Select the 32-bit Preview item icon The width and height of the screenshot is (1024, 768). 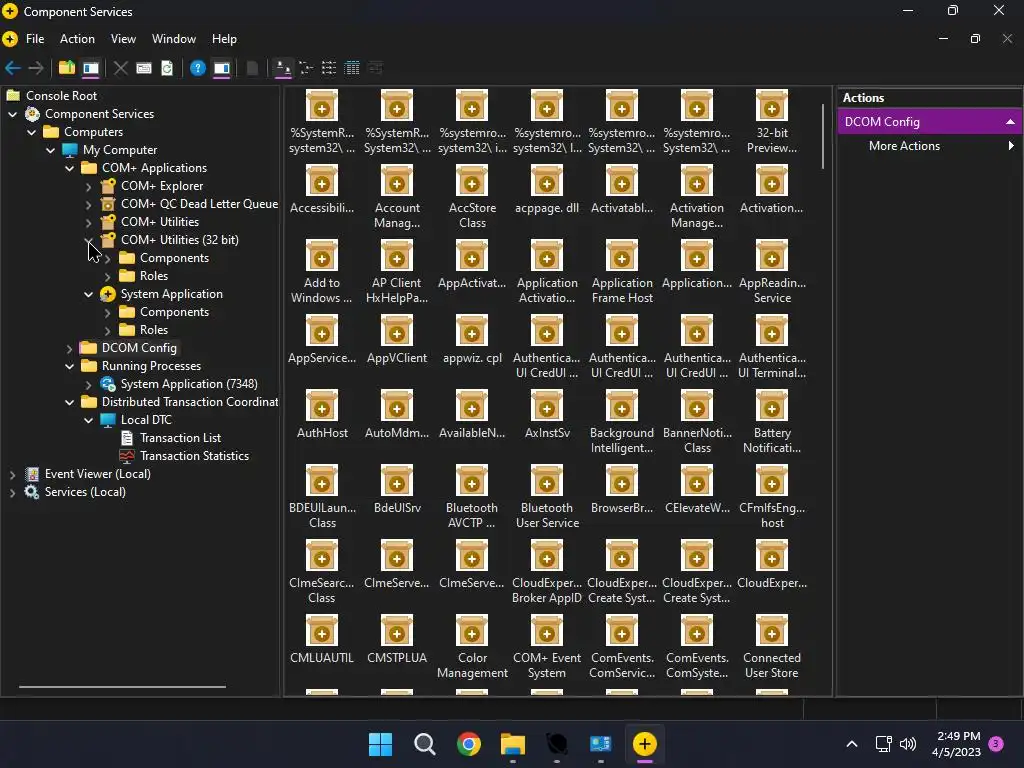click(x=771, y=106)
